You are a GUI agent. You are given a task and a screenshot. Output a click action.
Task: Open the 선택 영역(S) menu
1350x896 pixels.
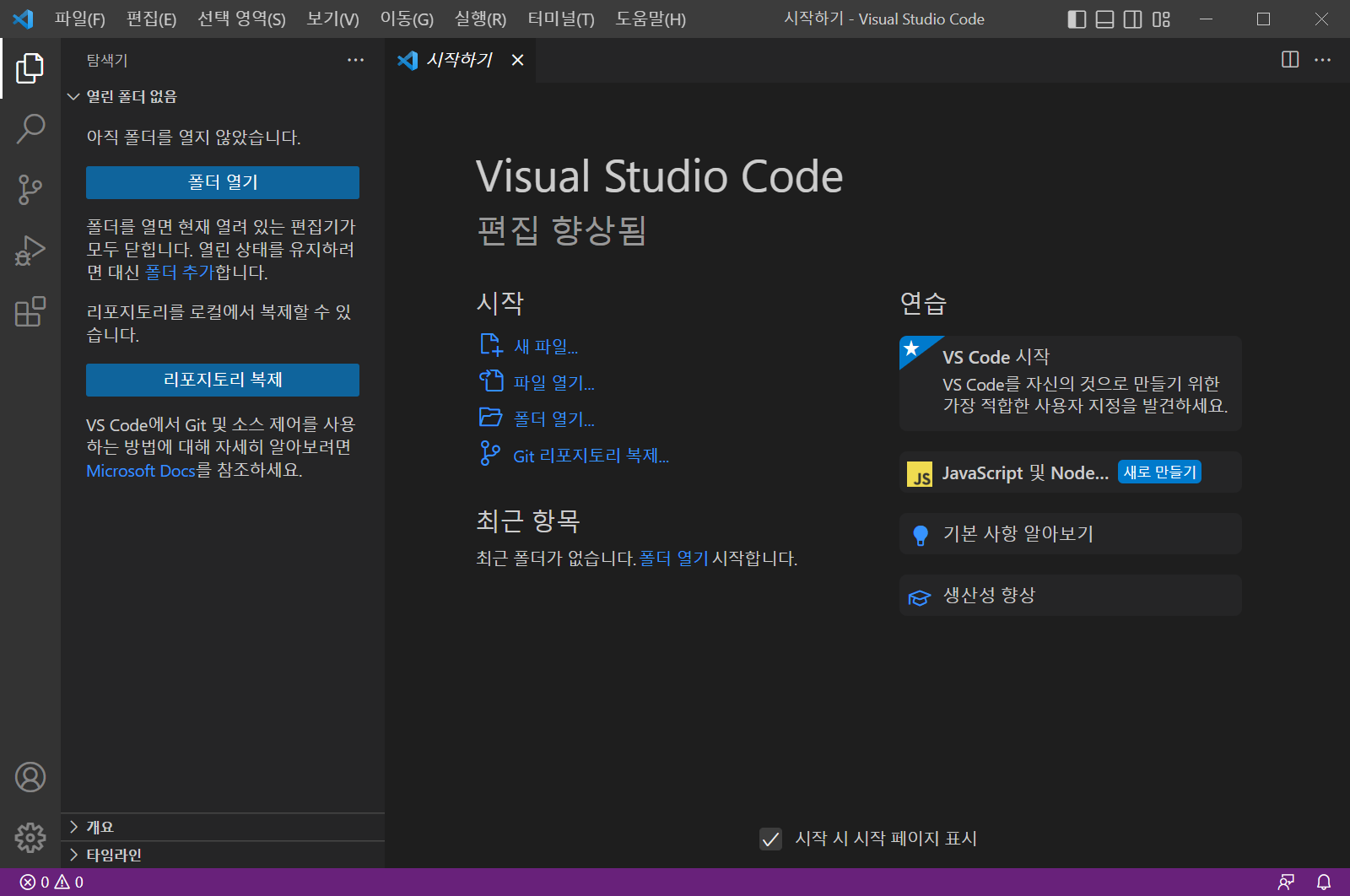241,19
